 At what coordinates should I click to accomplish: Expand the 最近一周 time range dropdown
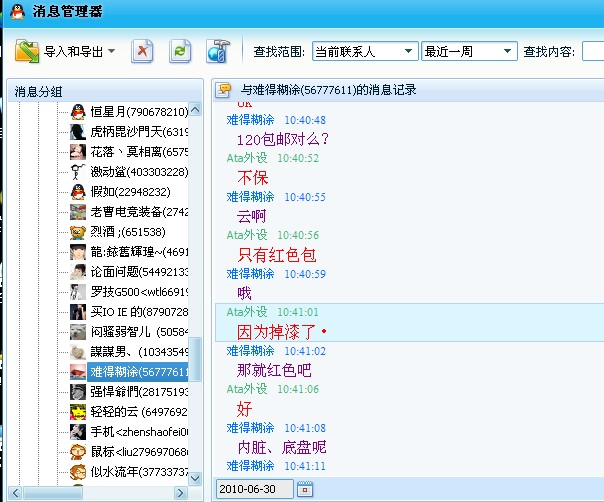click(x=469, y=51)
